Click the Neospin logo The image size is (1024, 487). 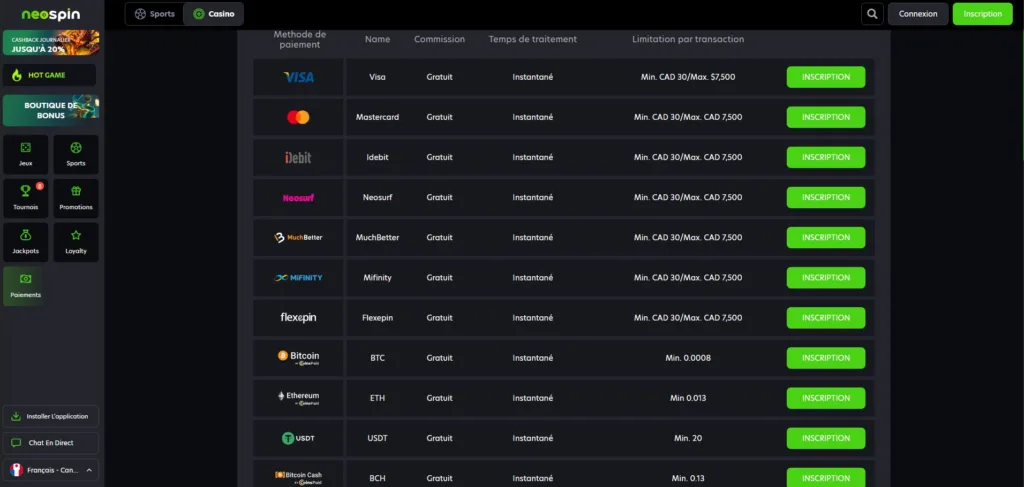click(50, 14)
